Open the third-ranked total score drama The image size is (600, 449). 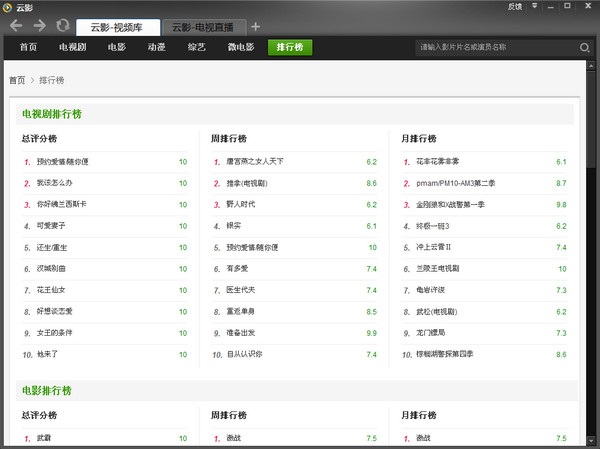point(62,204)
